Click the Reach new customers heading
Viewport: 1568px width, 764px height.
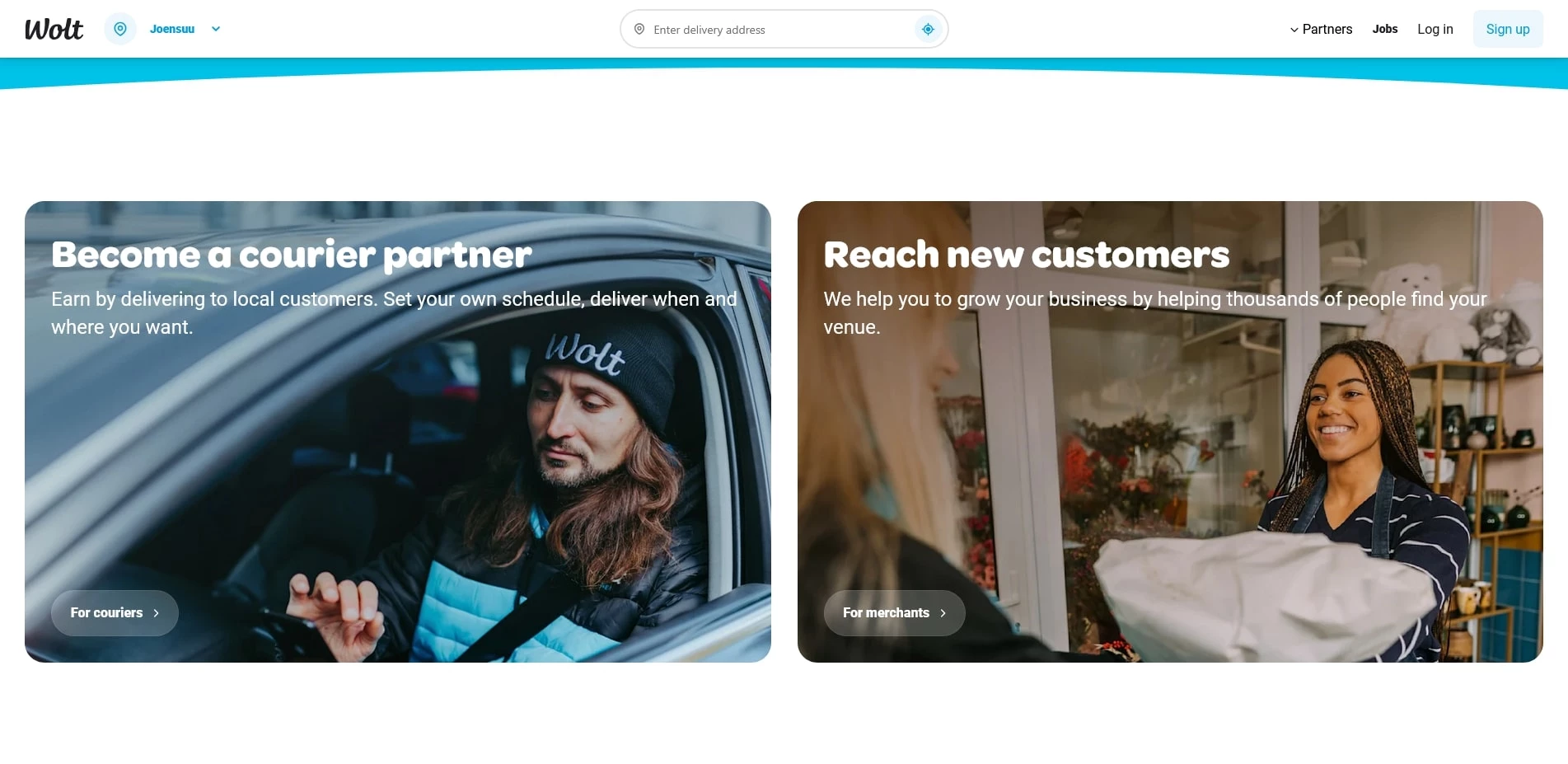click(x=1026, y=255)
